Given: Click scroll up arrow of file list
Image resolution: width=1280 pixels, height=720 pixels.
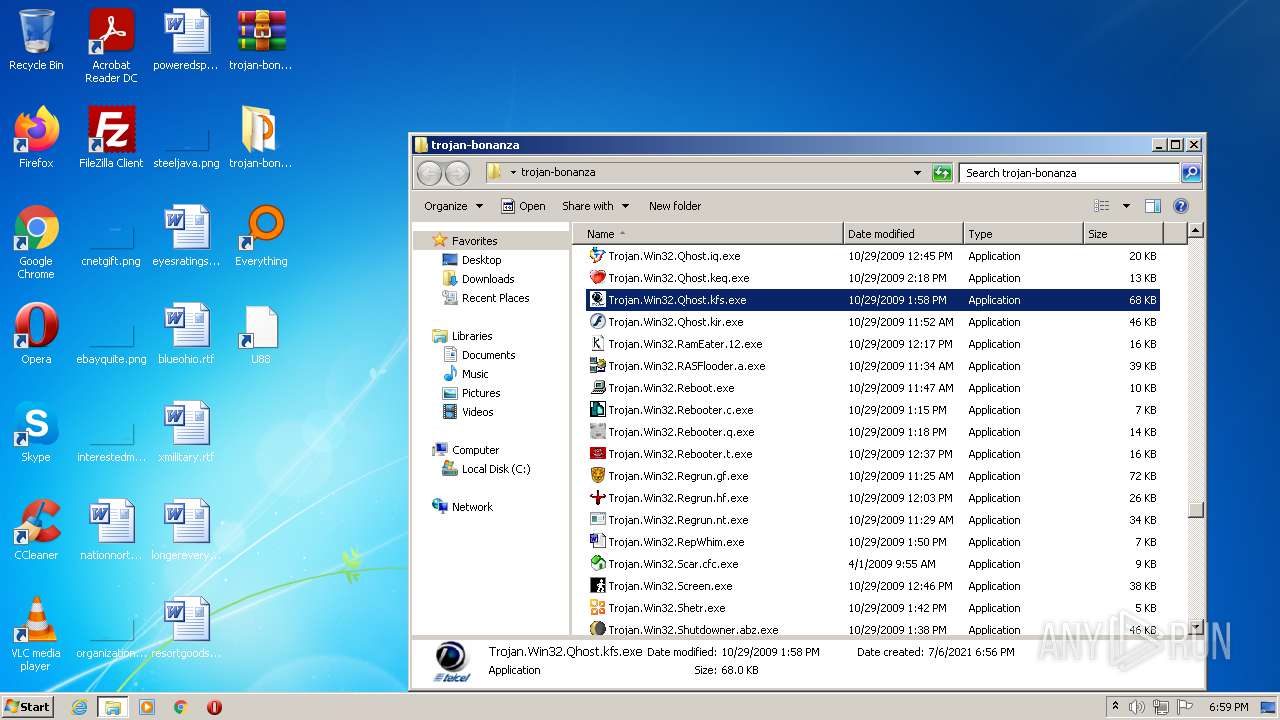Looking at the screenshot, I should (x=1196, y=231).
